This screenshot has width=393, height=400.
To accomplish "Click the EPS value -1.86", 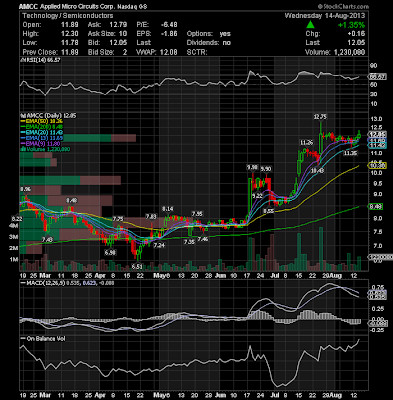I will 169,34.
